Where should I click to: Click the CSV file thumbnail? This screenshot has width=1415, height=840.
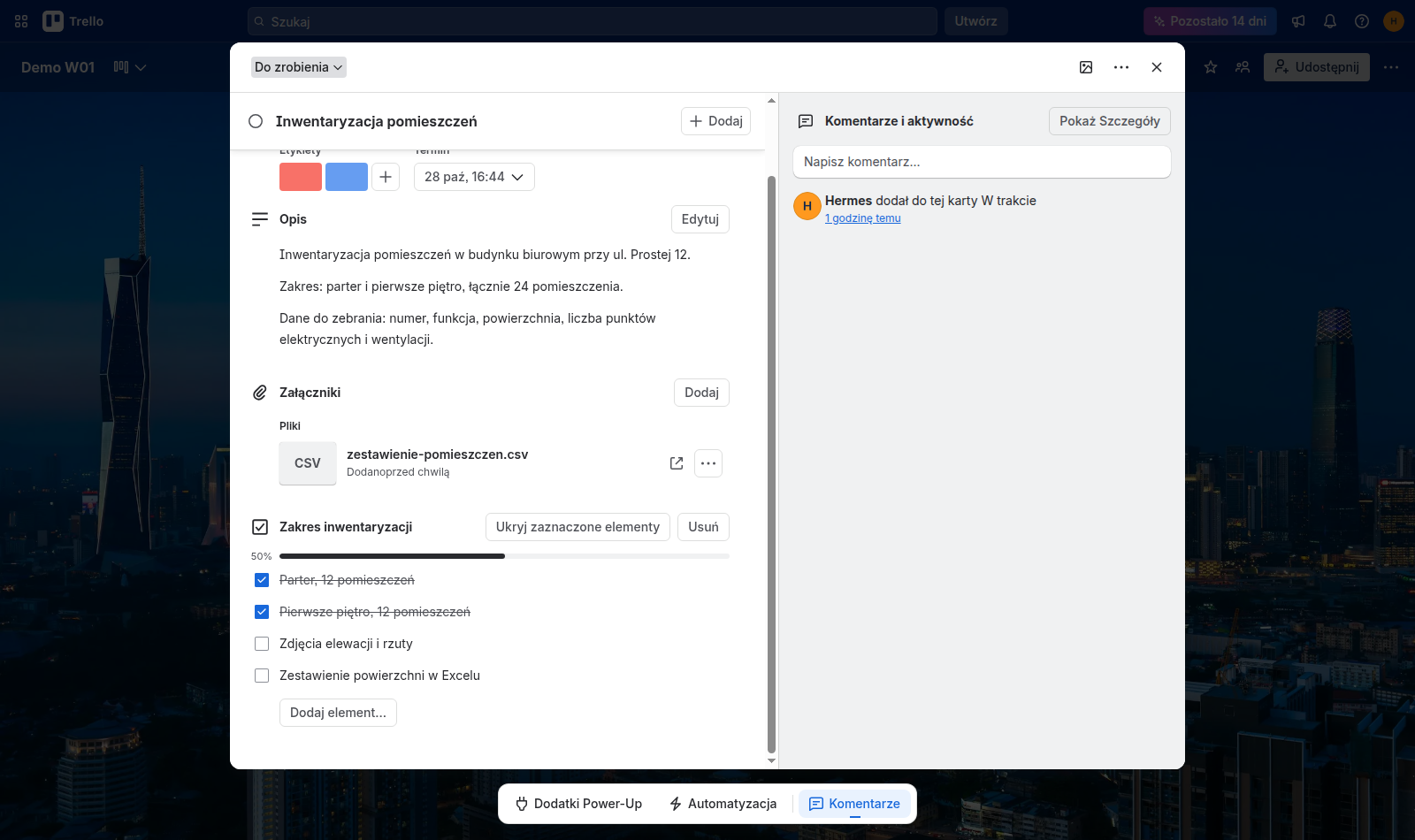tap(308, 463)
